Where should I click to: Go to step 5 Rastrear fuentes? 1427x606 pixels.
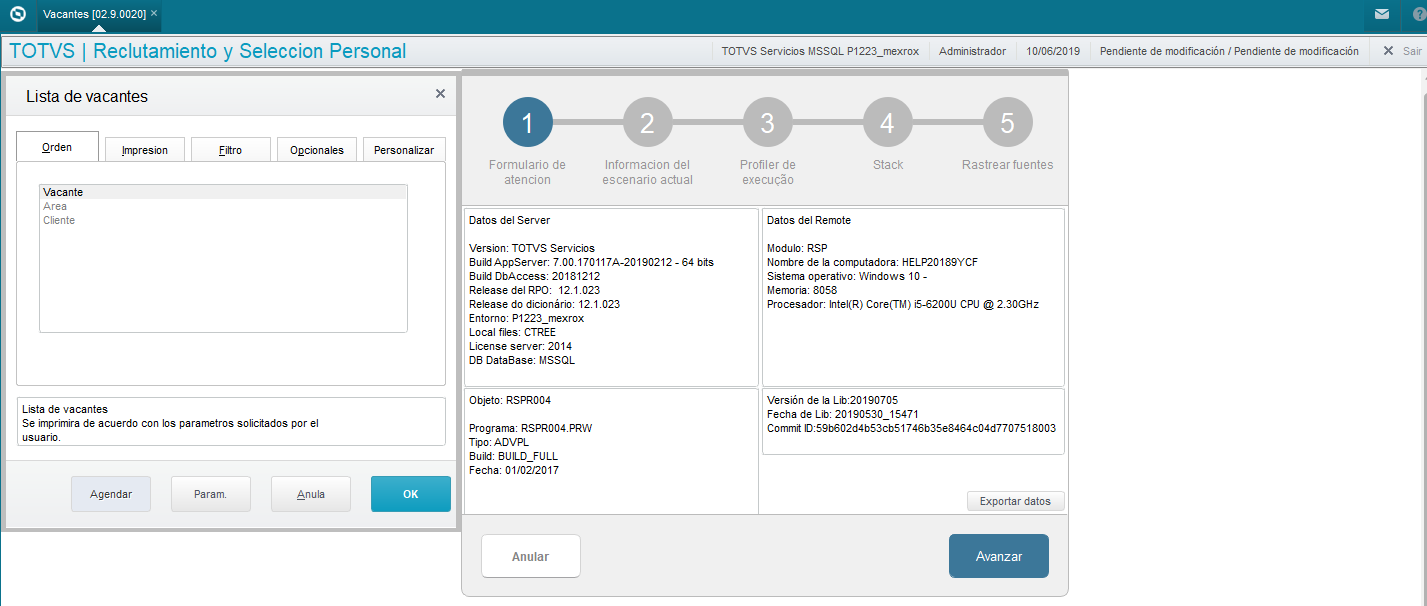(x=1008, y=123)
